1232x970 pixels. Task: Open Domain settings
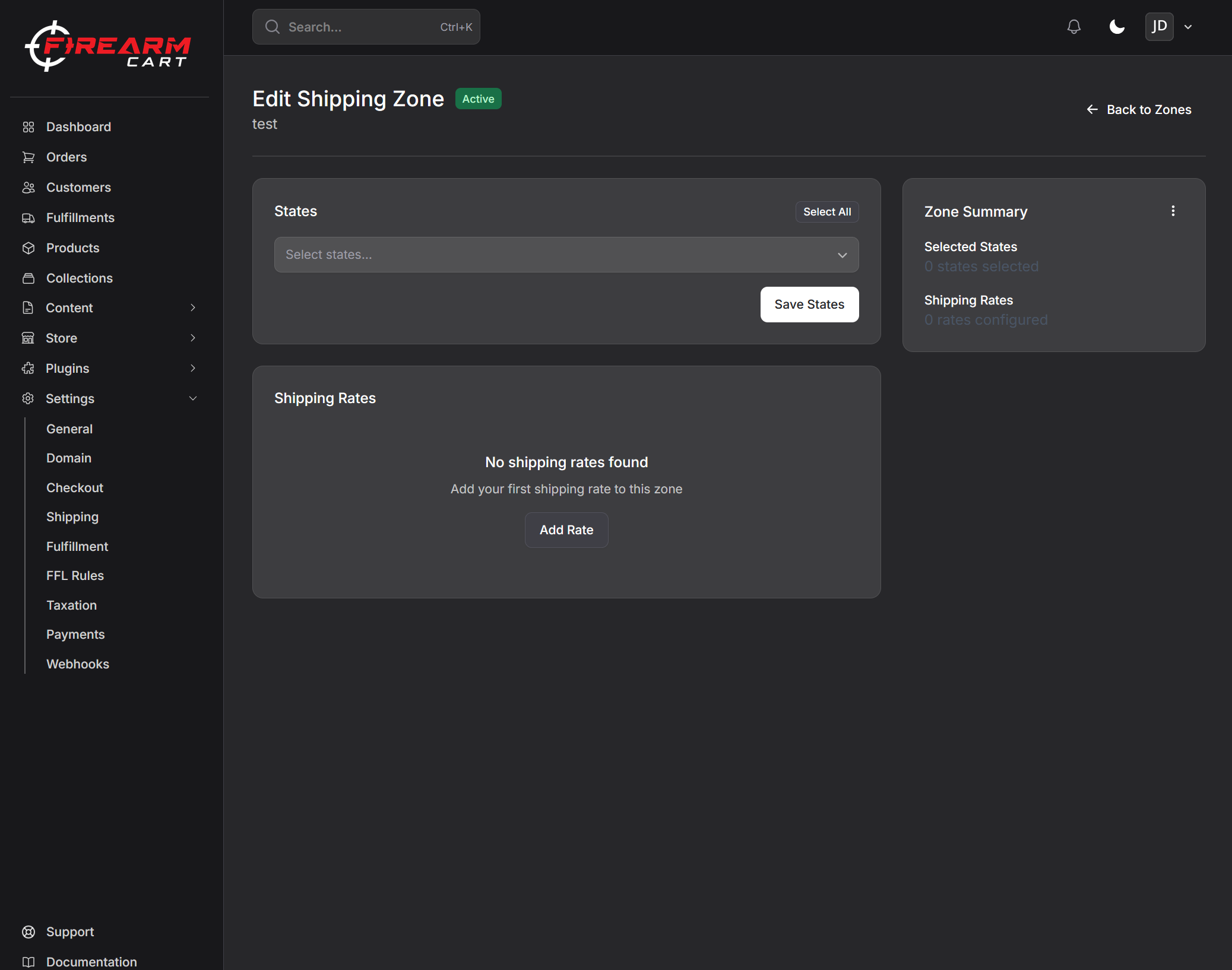click(x=69, y=458)
